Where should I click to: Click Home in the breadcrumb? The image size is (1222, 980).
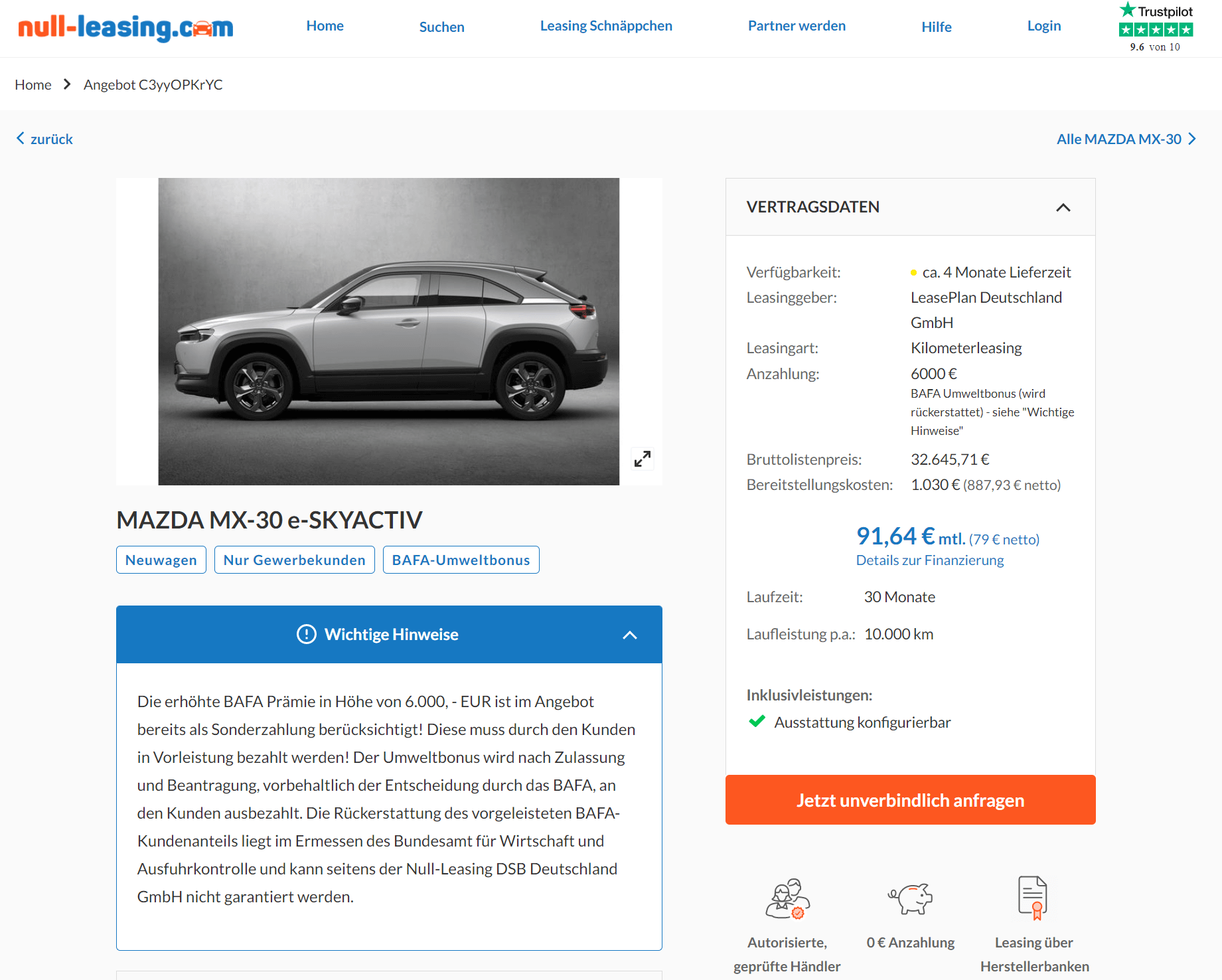(x=33, y=84)
